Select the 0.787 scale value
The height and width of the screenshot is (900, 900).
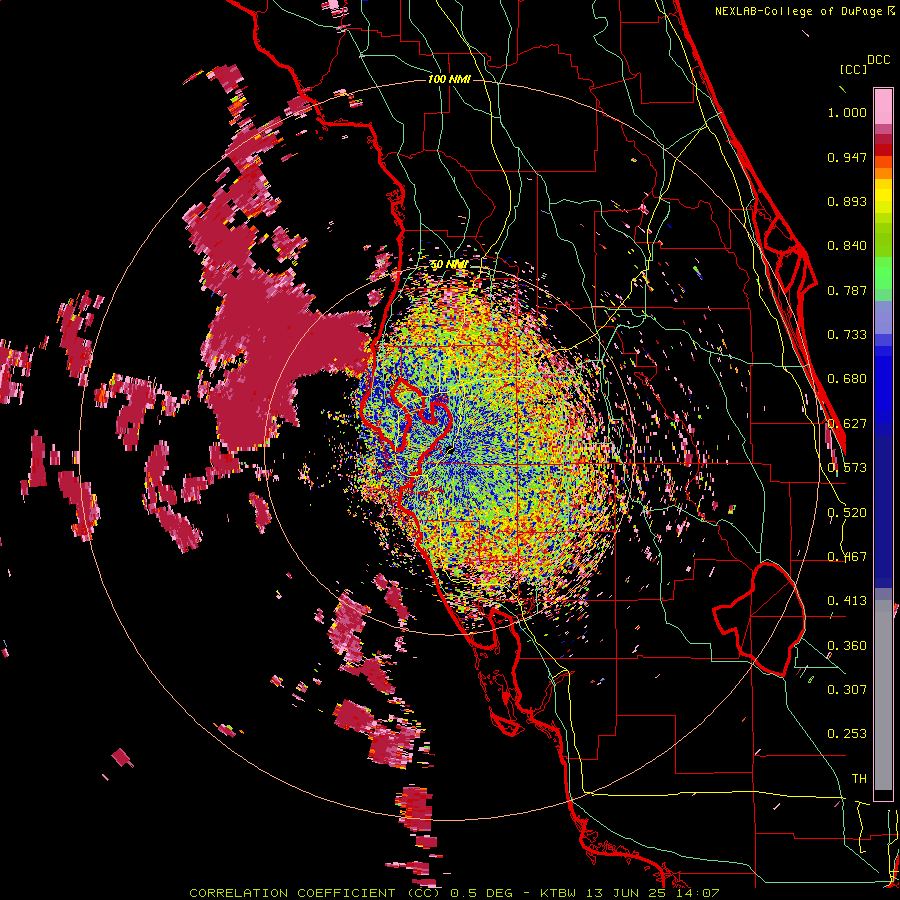point(847,290)
